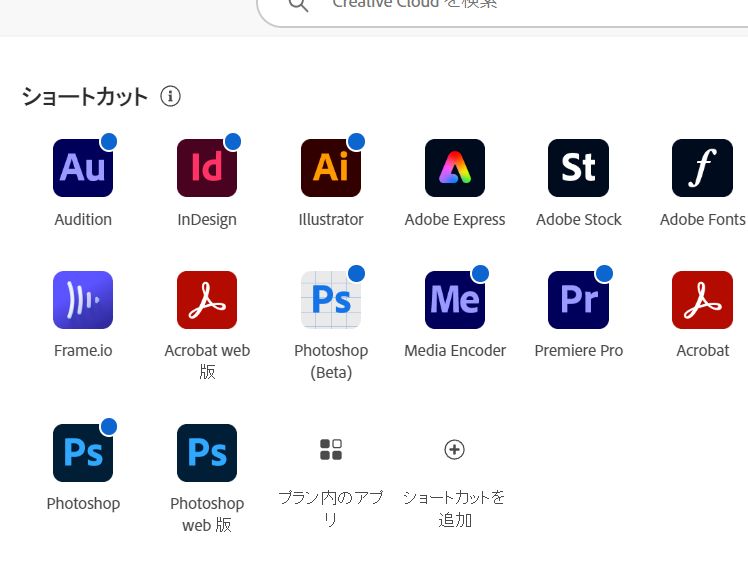Open Photoshop web版 shortcut

(x=207, y=453)
